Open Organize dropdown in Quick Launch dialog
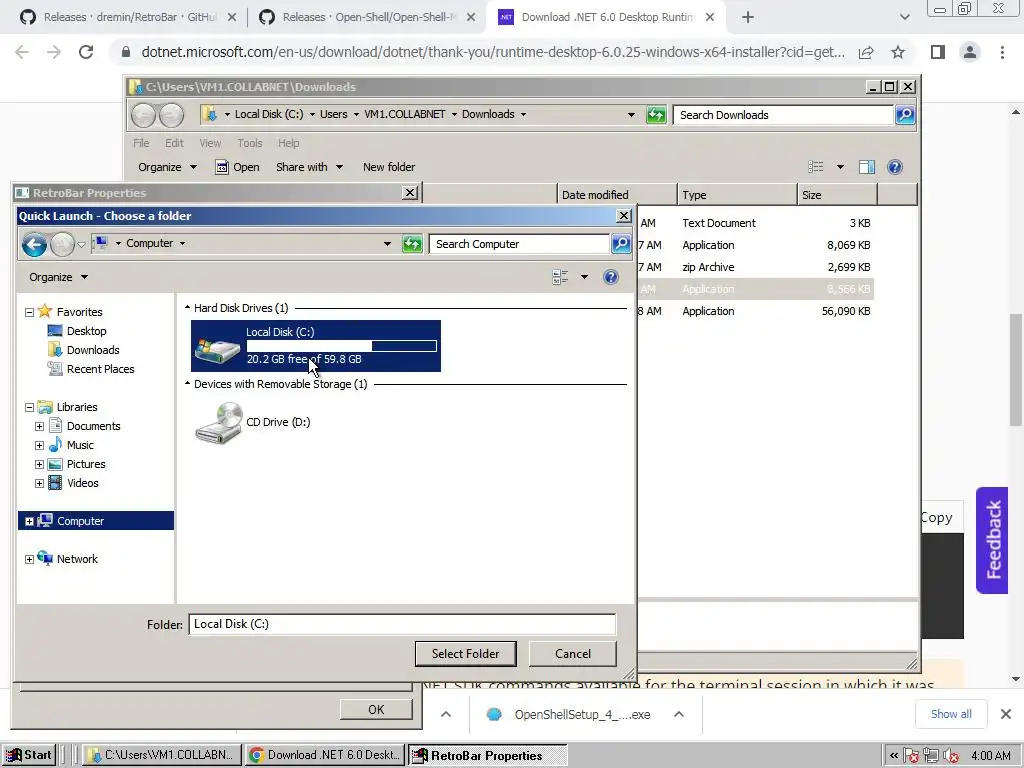The width and height of the screenshot is (1024, 768). (58, 277)
